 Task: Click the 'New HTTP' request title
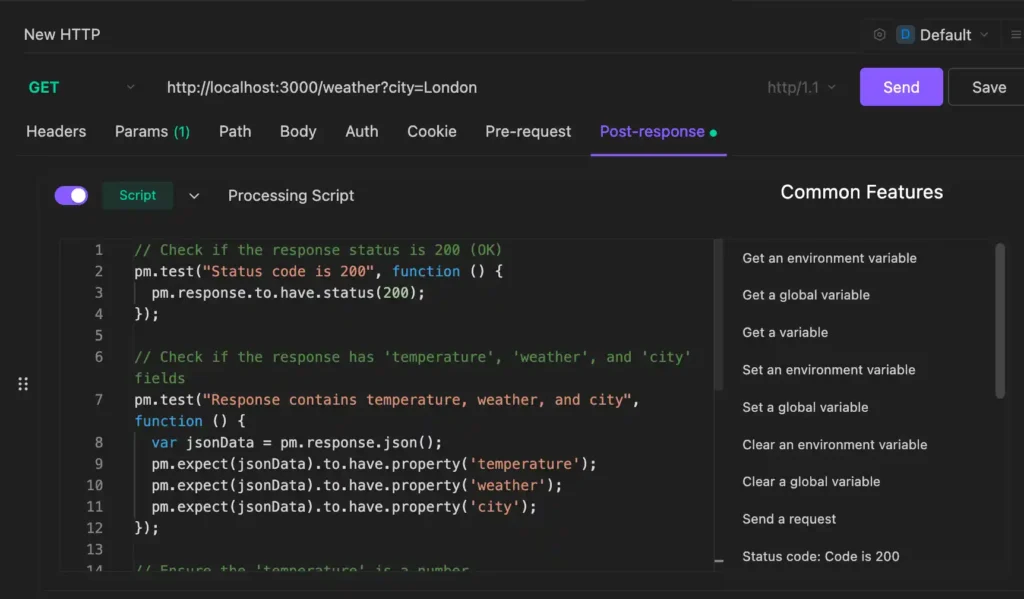62,35
